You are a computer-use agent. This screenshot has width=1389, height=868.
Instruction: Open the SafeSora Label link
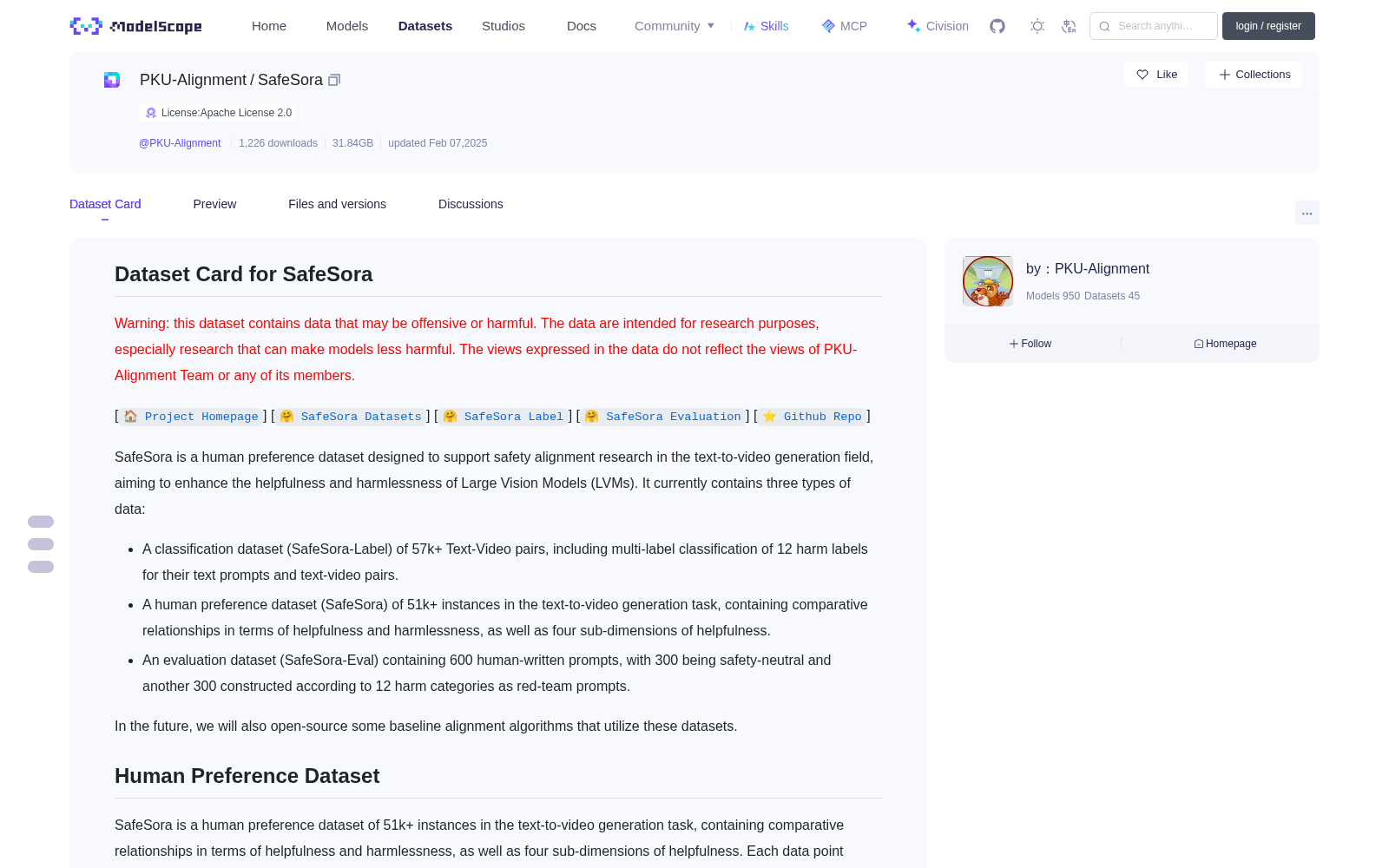pyautogui.click(x=504, y=417)
